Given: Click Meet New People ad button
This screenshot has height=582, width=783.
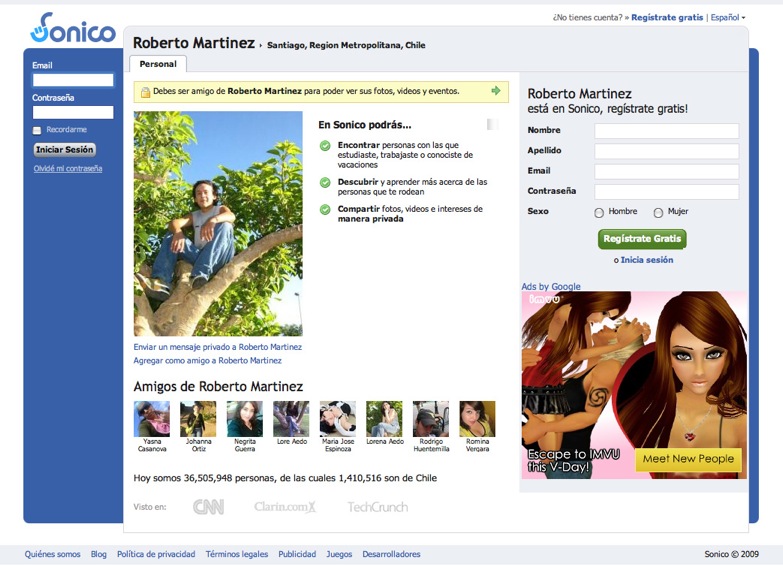Looking at the screenshot, I should pos(688,459).
